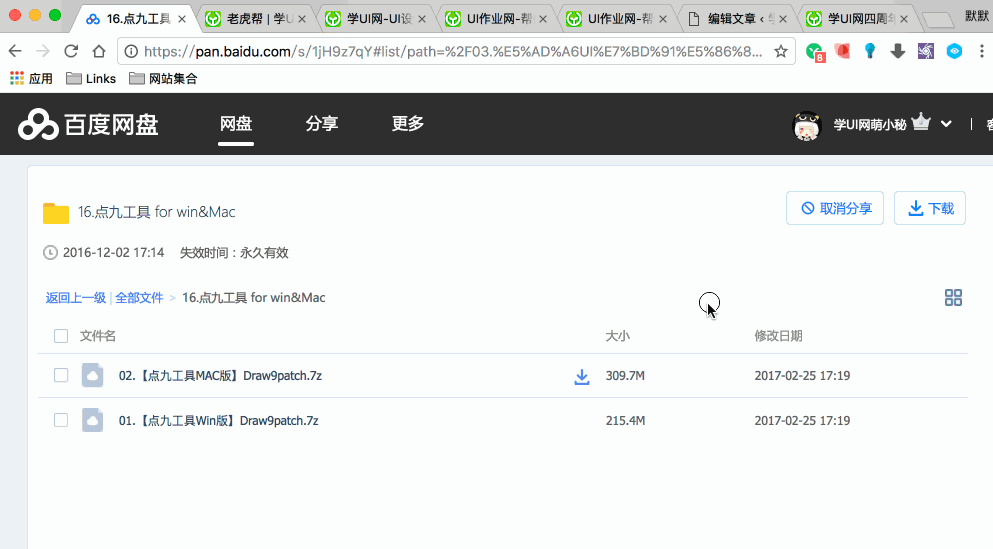
Task: Click the browser forward arrow
Action: [x=43, y=51]
